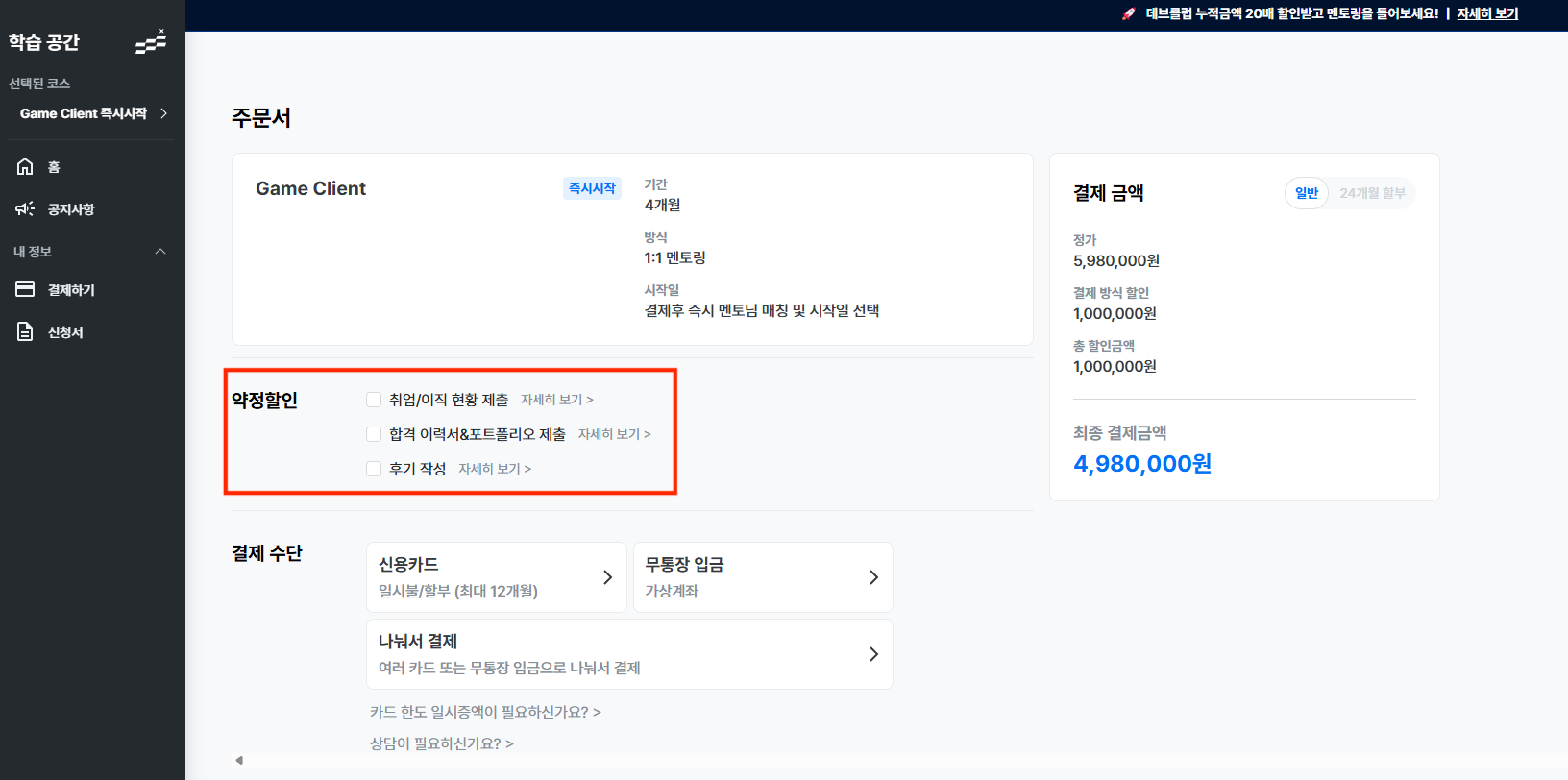
Task: Click the 결제 금액 panel heading
Action: (x=1109, y=193)
